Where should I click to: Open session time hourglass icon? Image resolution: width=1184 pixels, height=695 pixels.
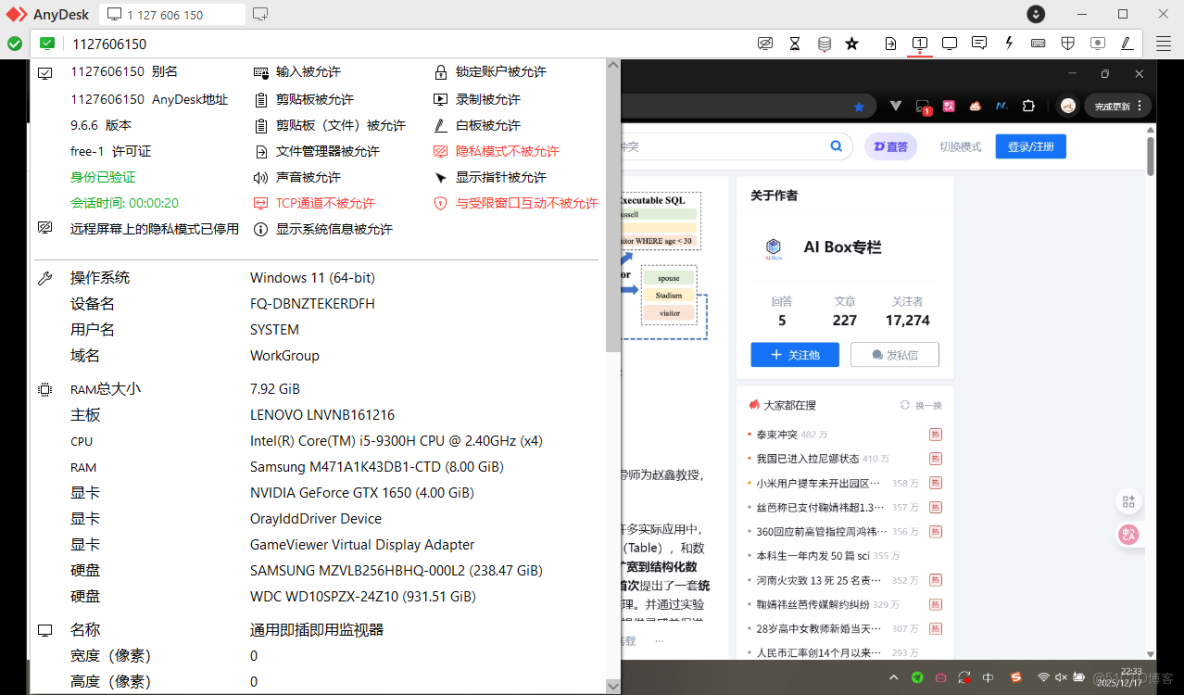[795, 43]
